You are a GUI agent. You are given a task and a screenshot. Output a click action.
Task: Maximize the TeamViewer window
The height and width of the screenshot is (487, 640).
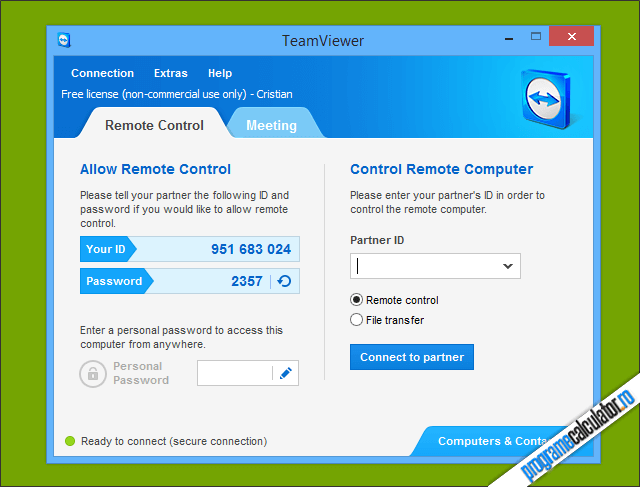click(536, 36)
